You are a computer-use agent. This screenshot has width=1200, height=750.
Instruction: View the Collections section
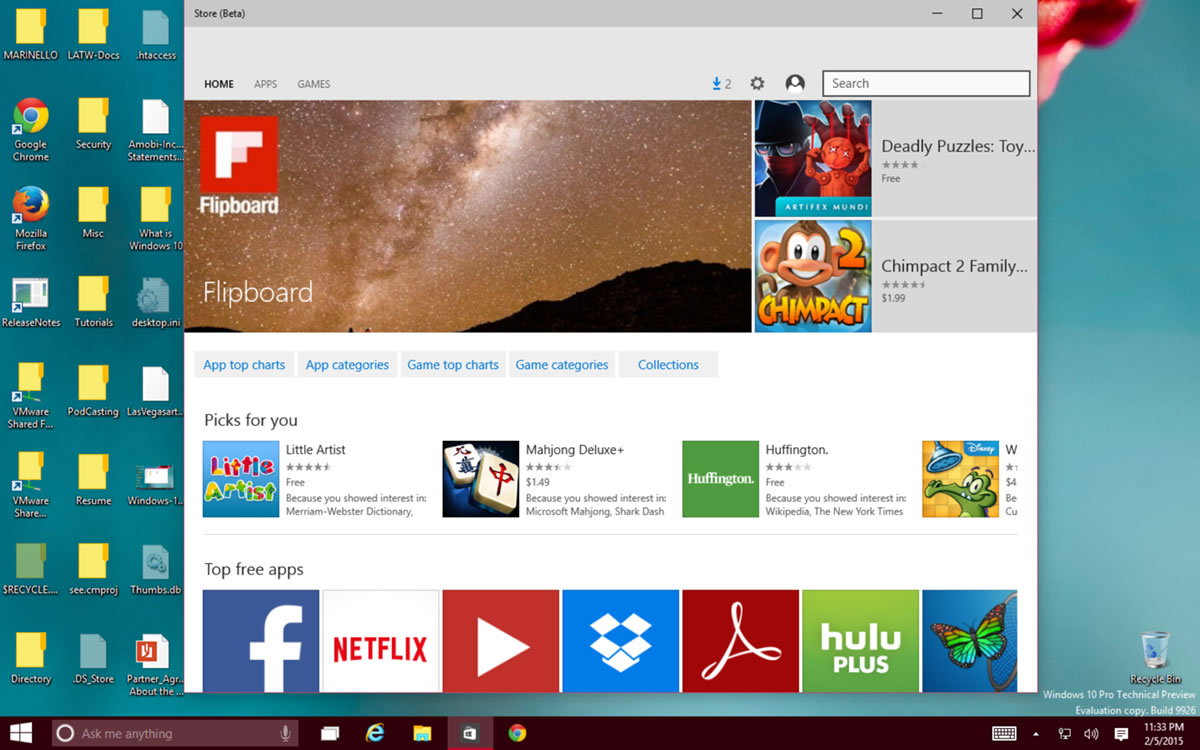[667, 364]
